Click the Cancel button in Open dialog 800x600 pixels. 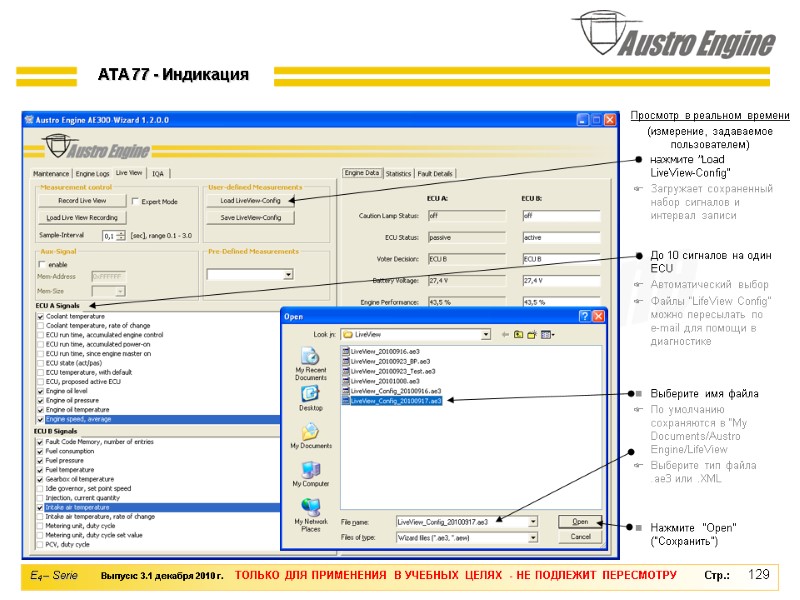click(580, 537)
